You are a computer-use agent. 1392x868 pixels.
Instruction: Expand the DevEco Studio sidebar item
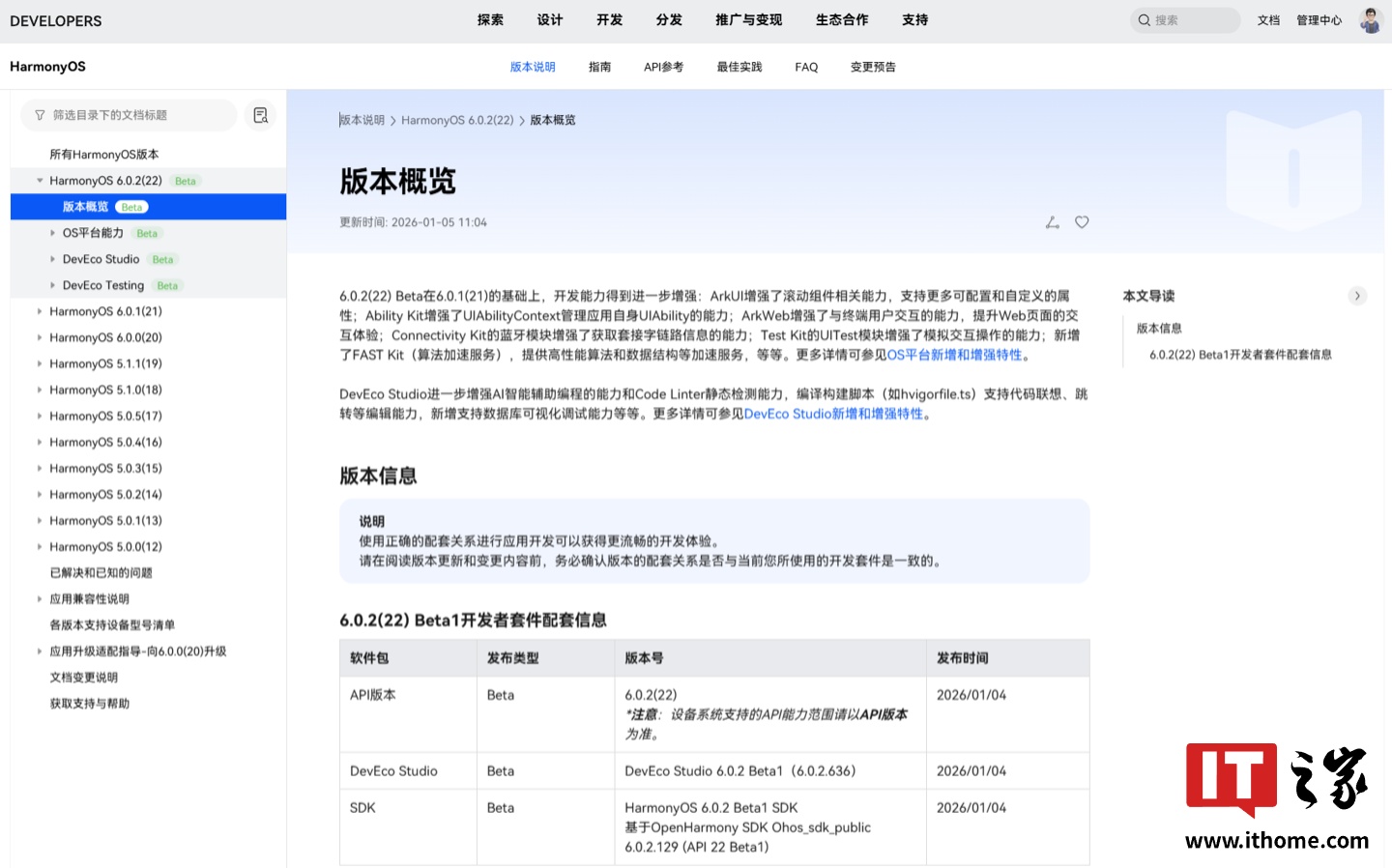coord(53,259)
